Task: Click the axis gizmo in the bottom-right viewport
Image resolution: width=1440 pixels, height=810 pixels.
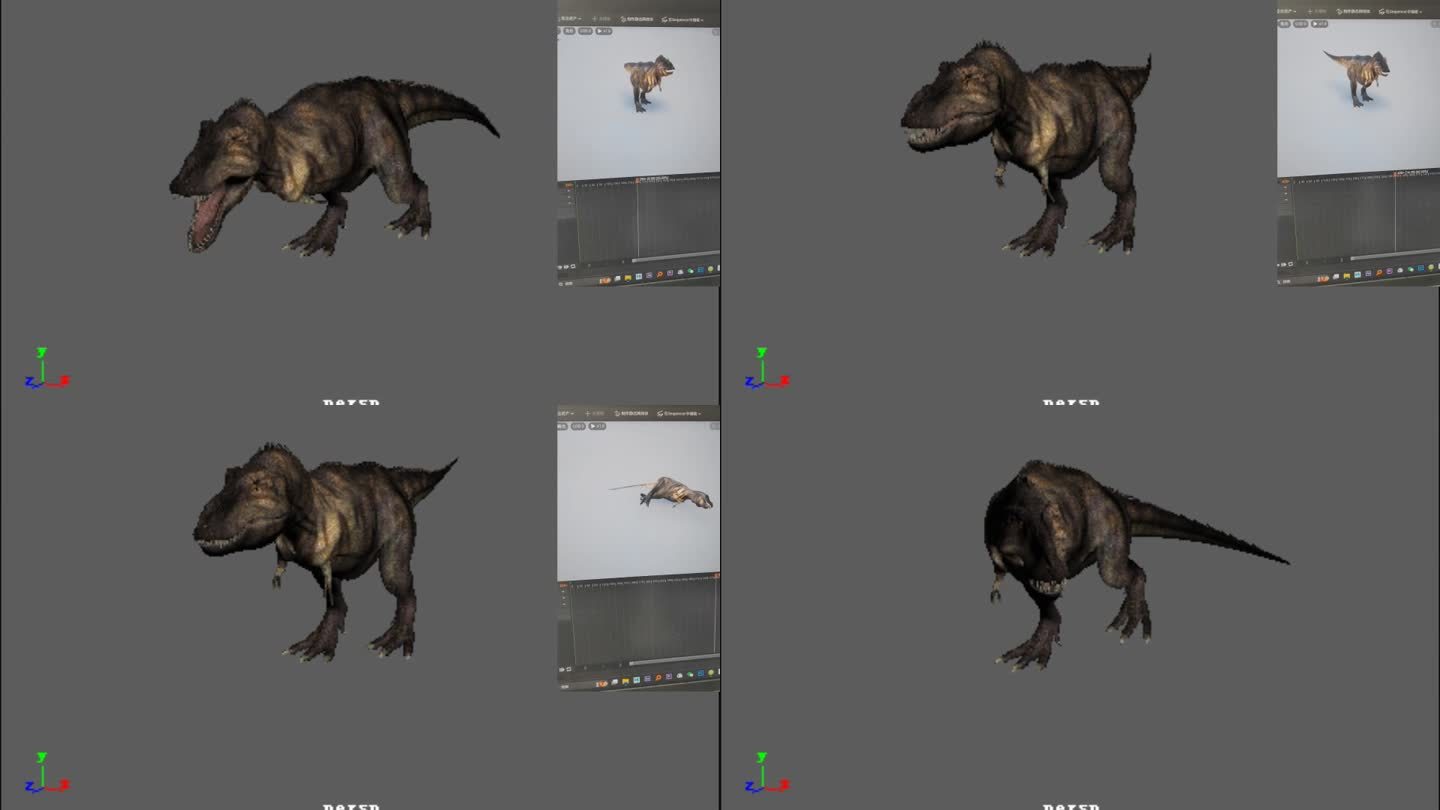Action: coord(765,774)
